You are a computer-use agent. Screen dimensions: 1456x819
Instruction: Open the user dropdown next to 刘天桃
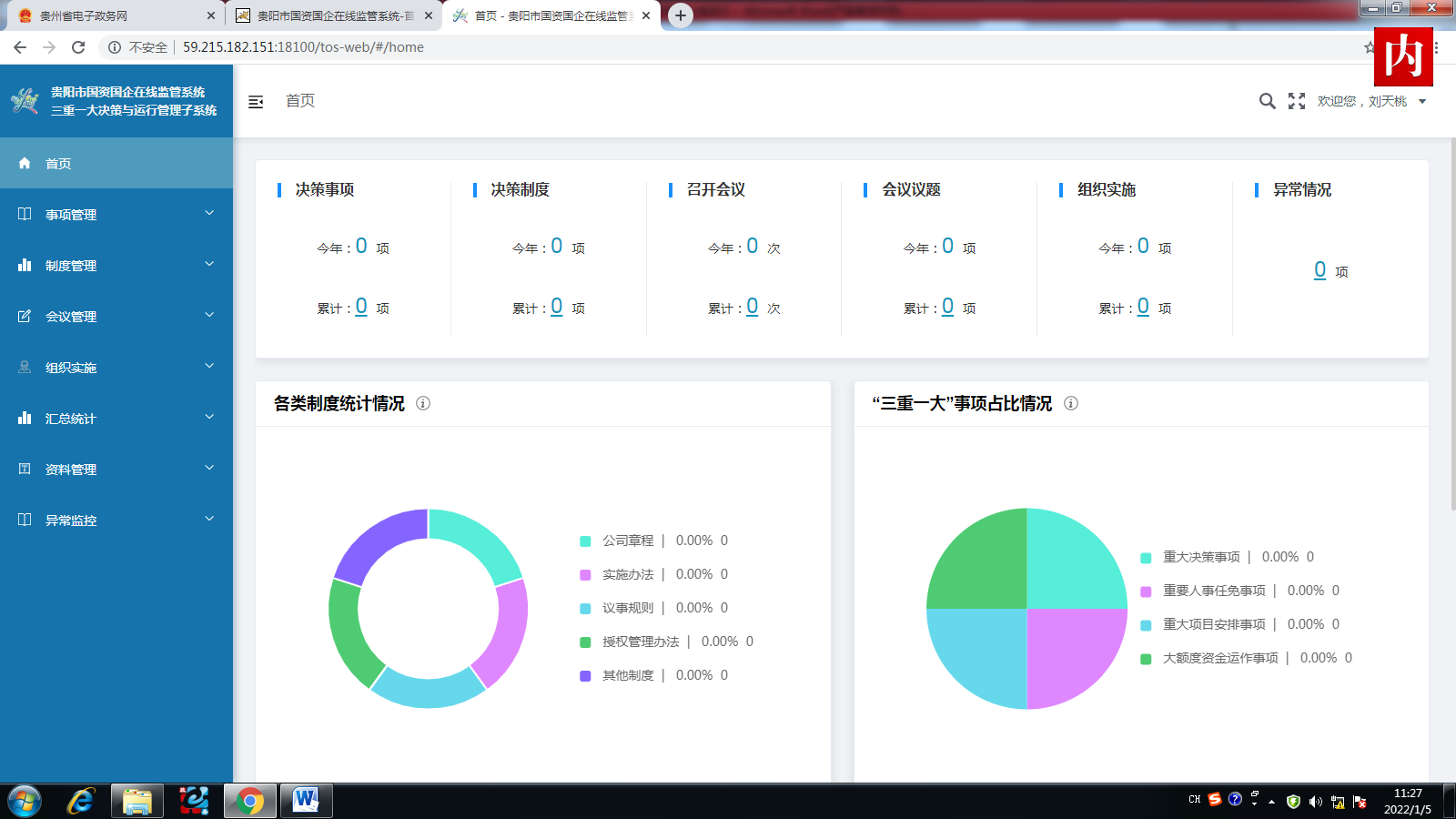point(1422,101)
